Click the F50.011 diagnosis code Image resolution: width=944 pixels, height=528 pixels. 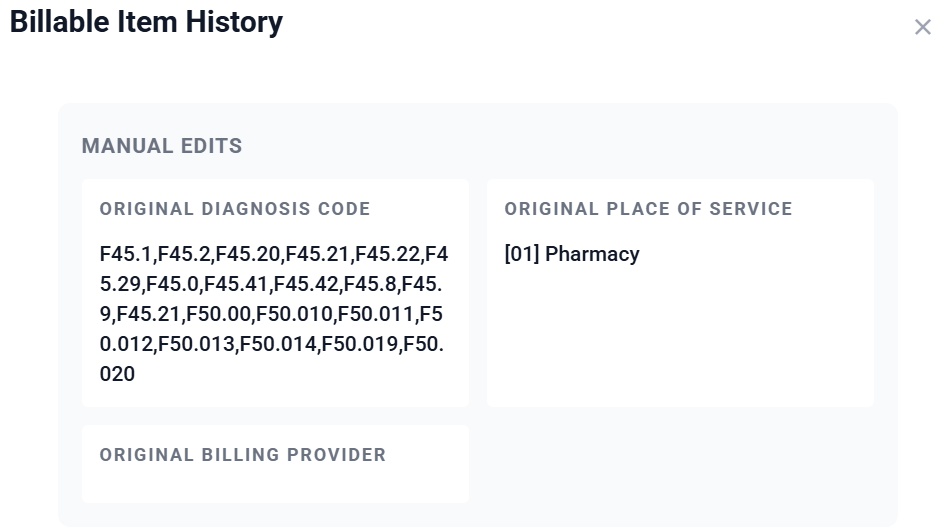375,314
